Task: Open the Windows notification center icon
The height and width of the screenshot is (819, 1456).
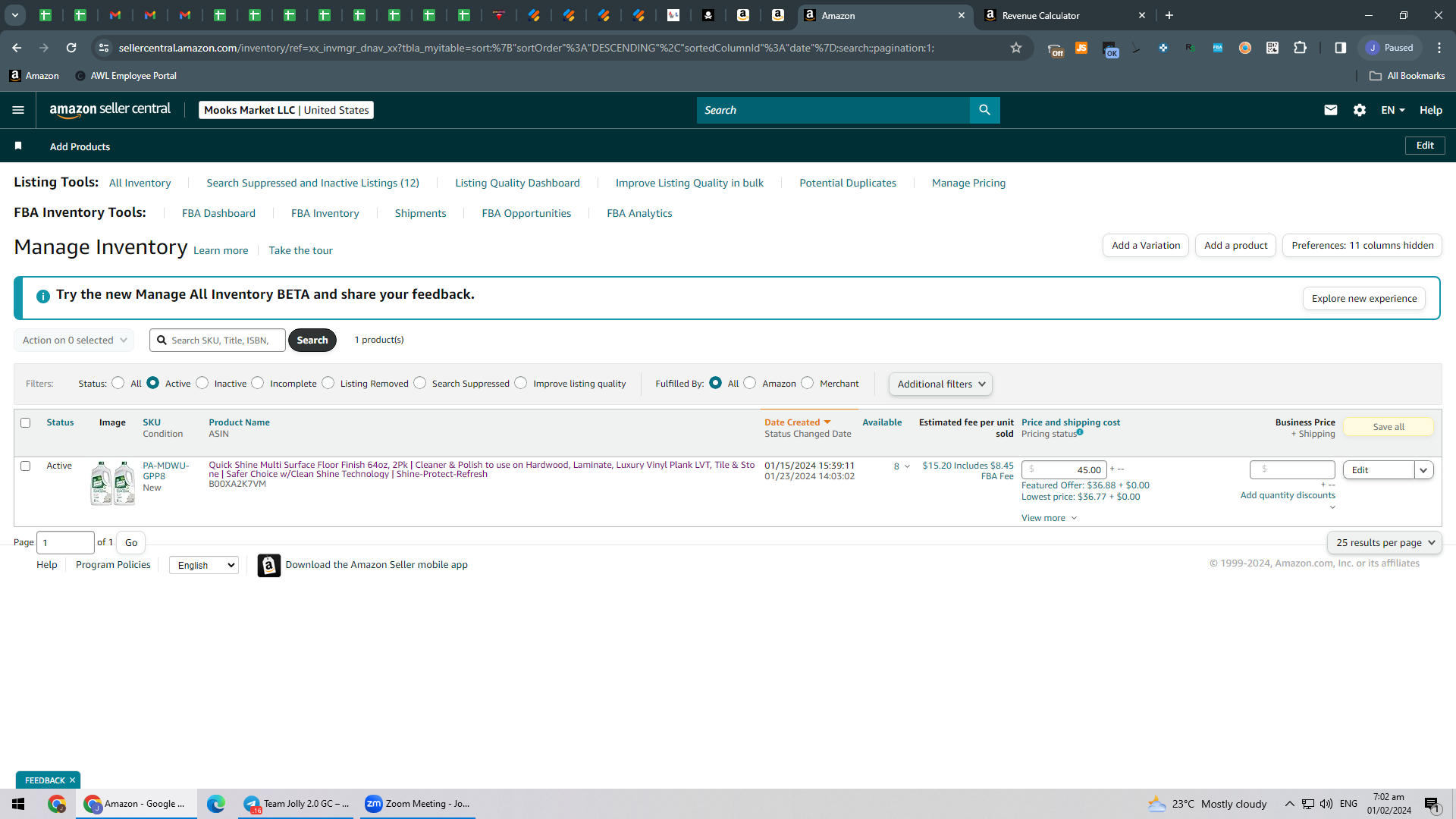Action: 1432,805
